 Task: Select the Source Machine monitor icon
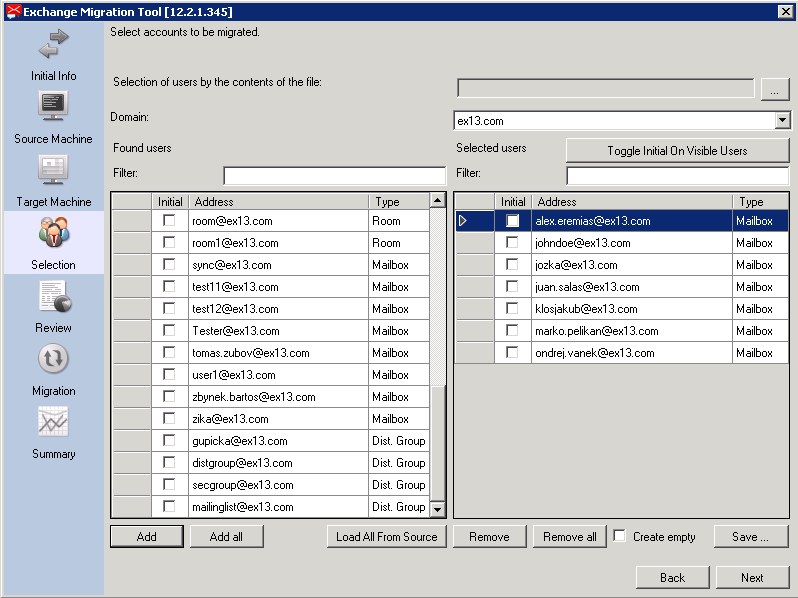coord(53,106)
